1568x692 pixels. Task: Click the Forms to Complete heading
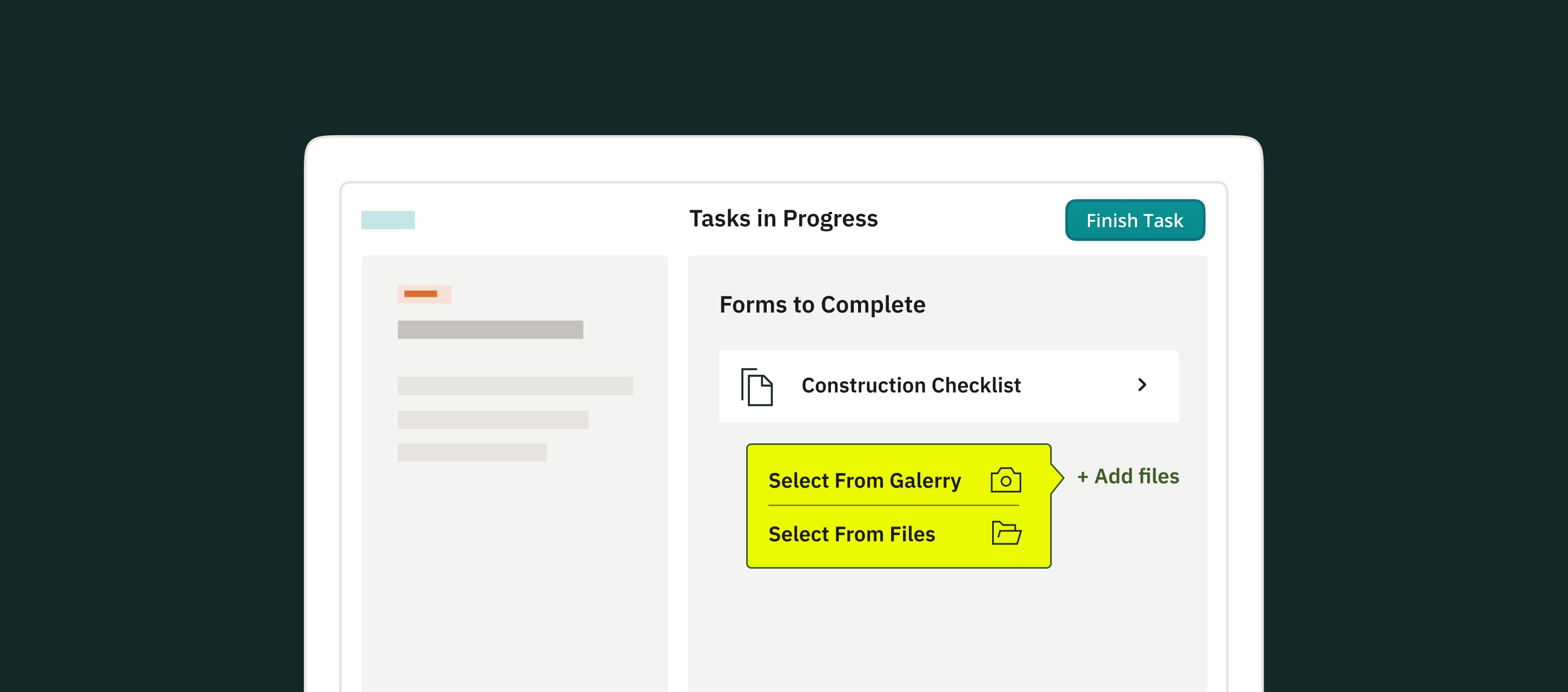822,304
